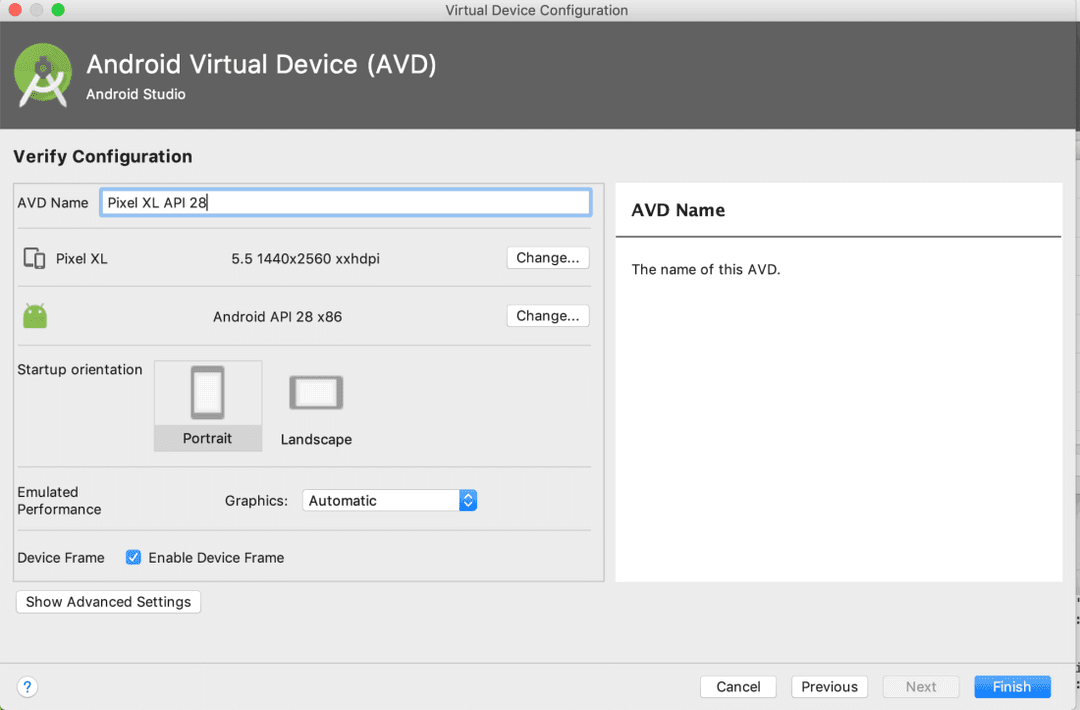Select the Portrait orientation option

click(x=208, y=406)
